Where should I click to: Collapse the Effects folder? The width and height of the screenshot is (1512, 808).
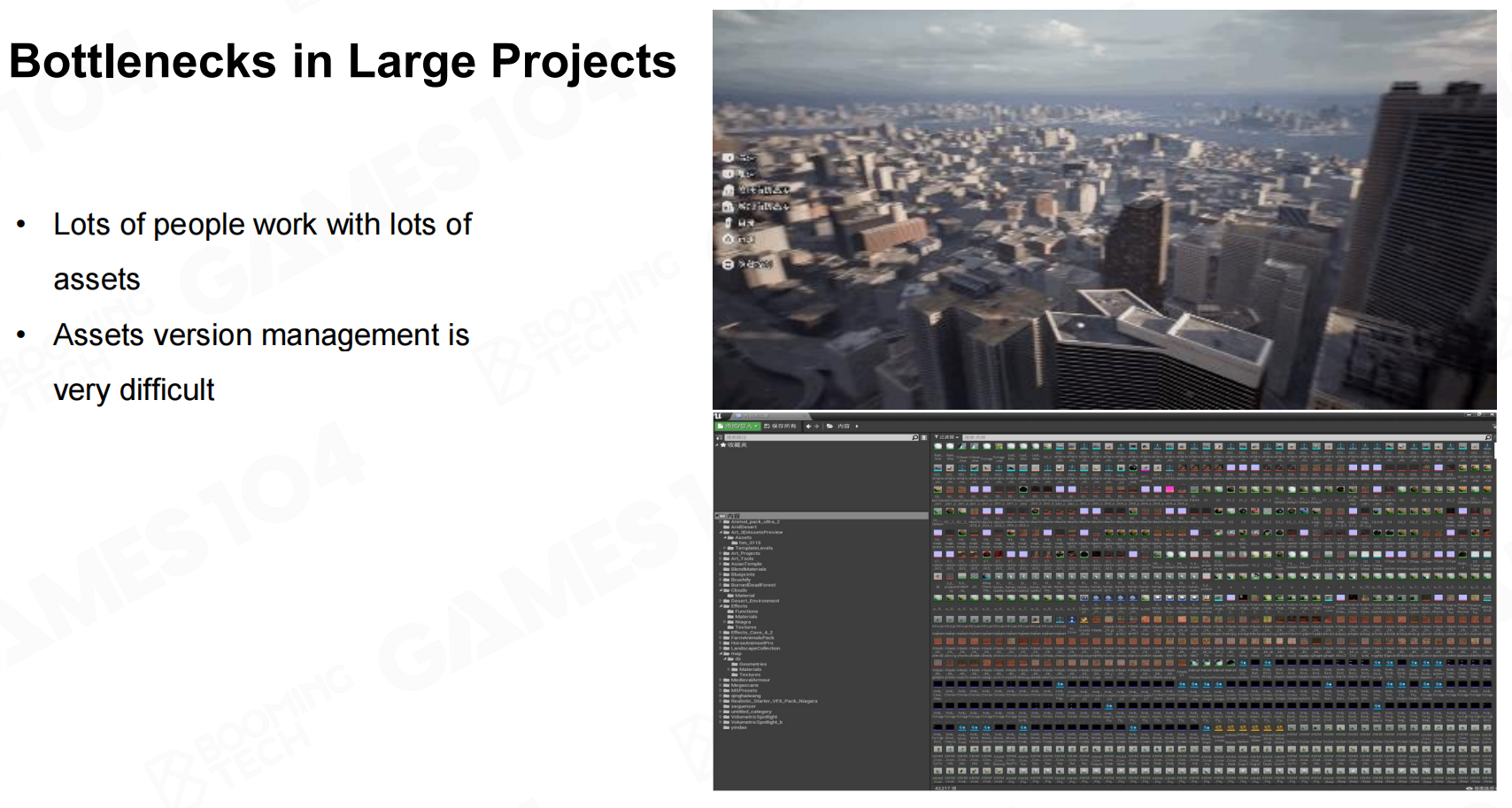coord(722,606)
